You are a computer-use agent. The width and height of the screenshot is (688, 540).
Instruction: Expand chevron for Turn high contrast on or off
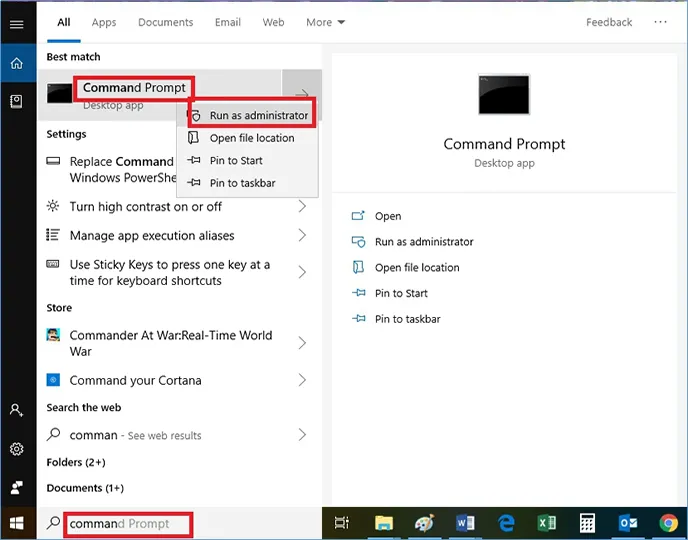[302, 206]
